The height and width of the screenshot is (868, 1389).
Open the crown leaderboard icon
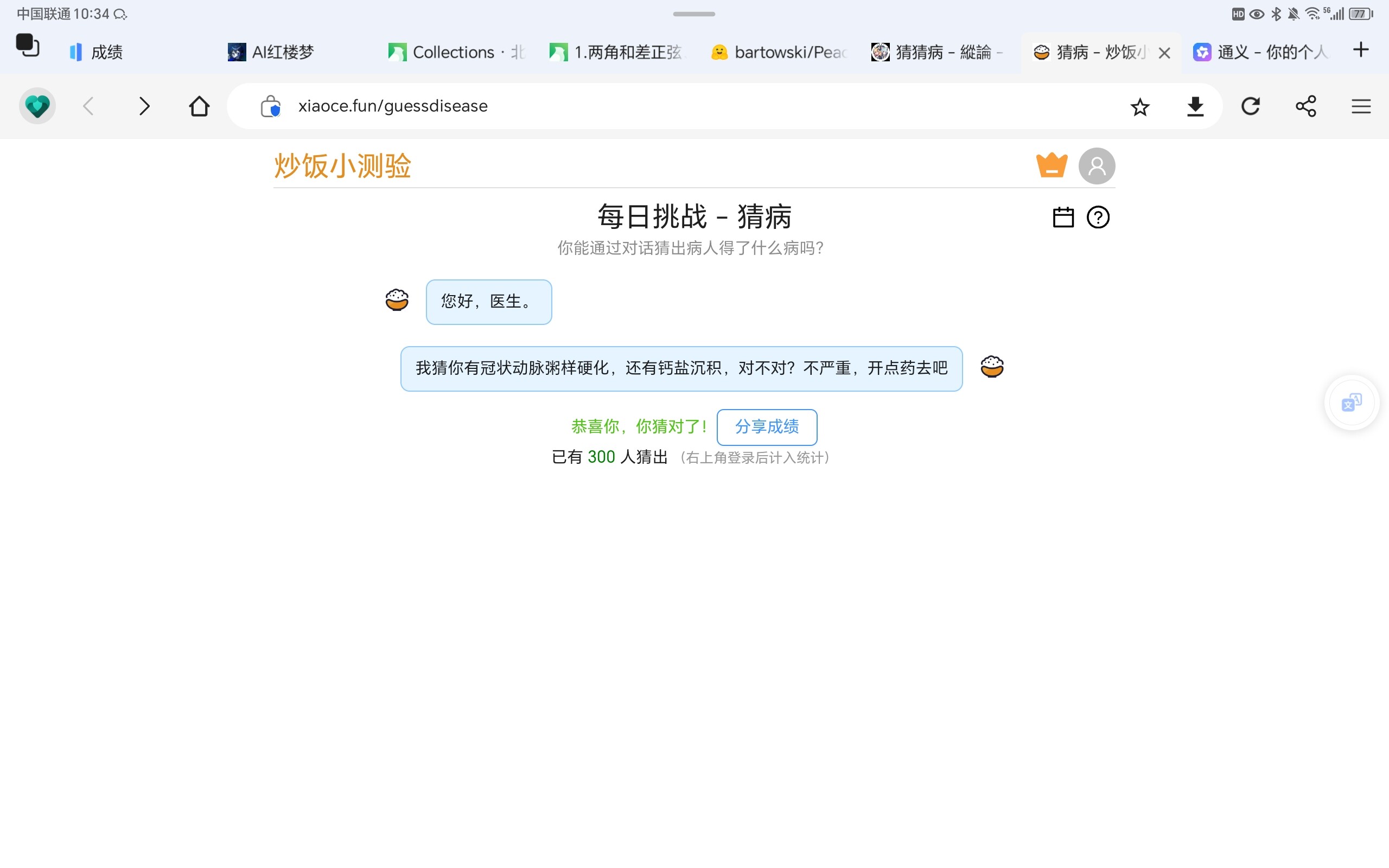pos(1052,166)
